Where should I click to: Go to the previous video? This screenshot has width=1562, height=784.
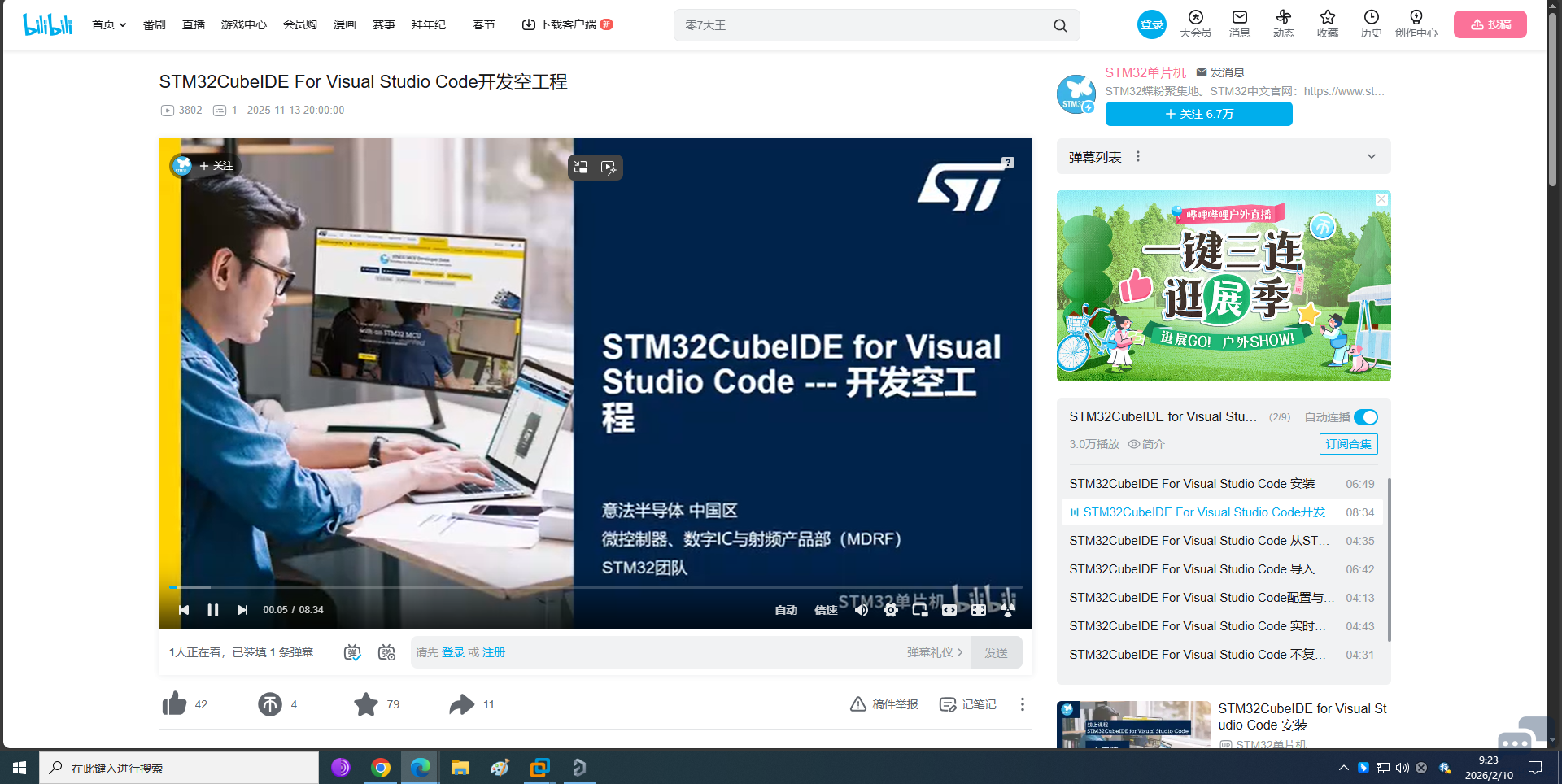tap(184, 610)
